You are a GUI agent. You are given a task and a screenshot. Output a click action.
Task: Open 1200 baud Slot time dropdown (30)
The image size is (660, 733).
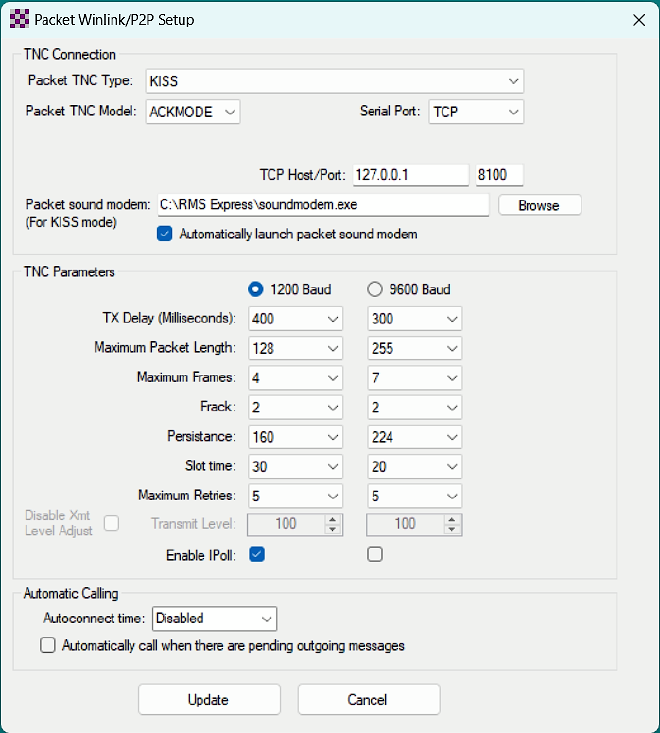[295, 467]
